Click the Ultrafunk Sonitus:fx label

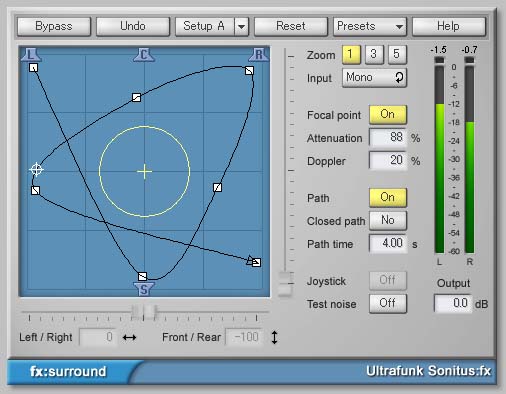tap(428, 371)
